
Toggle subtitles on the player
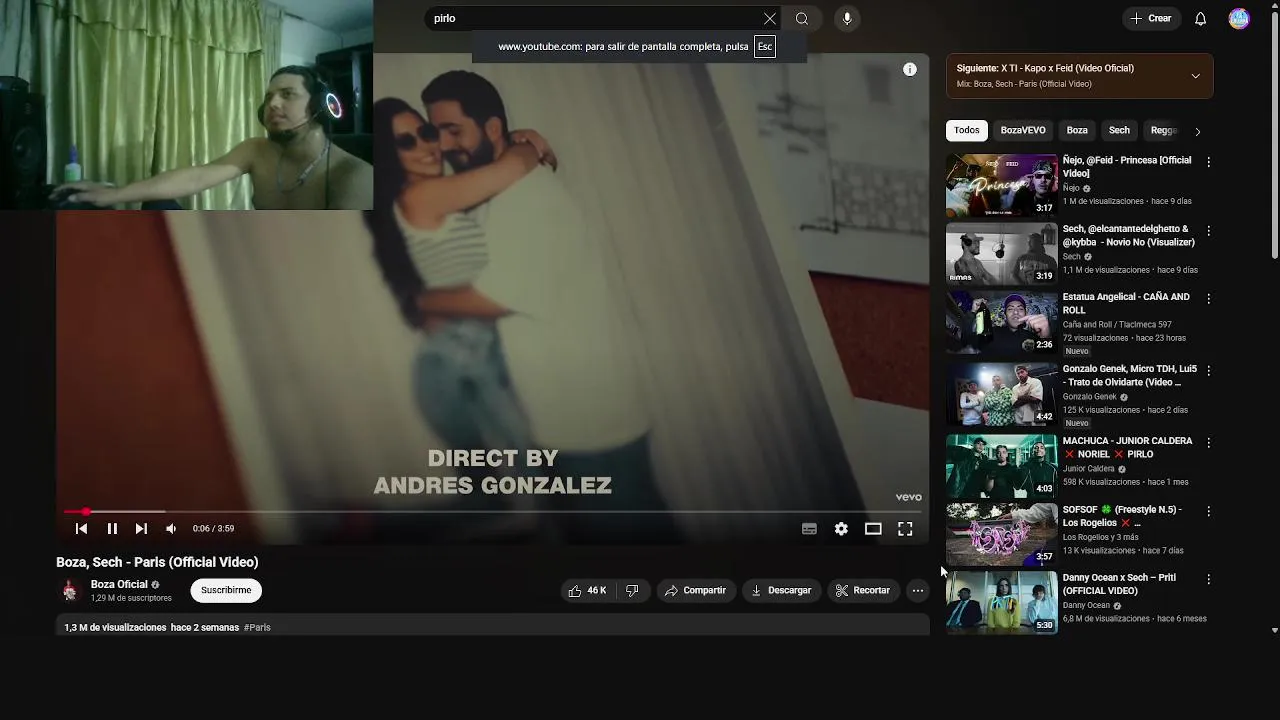pyautogui.click(x=809, y=529)
